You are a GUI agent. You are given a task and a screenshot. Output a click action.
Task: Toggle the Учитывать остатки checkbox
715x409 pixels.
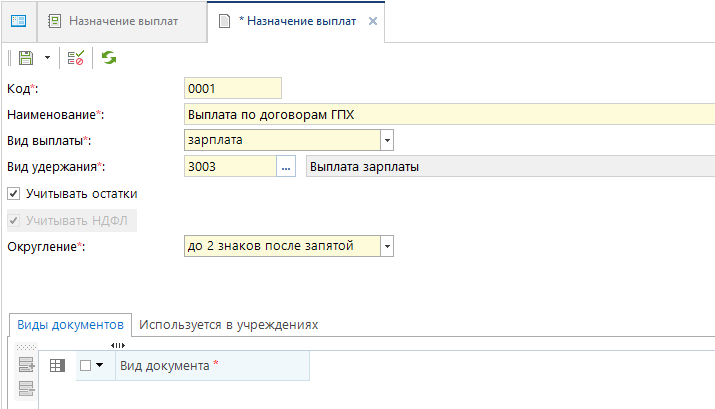tap(14, 194)
